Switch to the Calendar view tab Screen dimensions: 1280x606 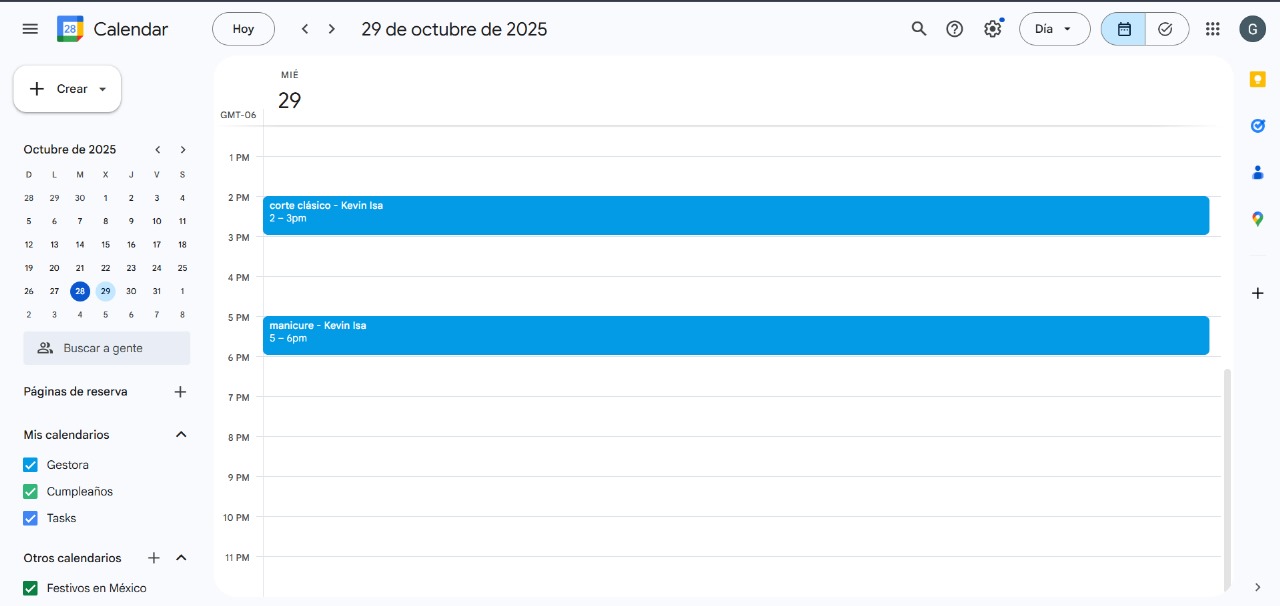tap(1124, 29)
